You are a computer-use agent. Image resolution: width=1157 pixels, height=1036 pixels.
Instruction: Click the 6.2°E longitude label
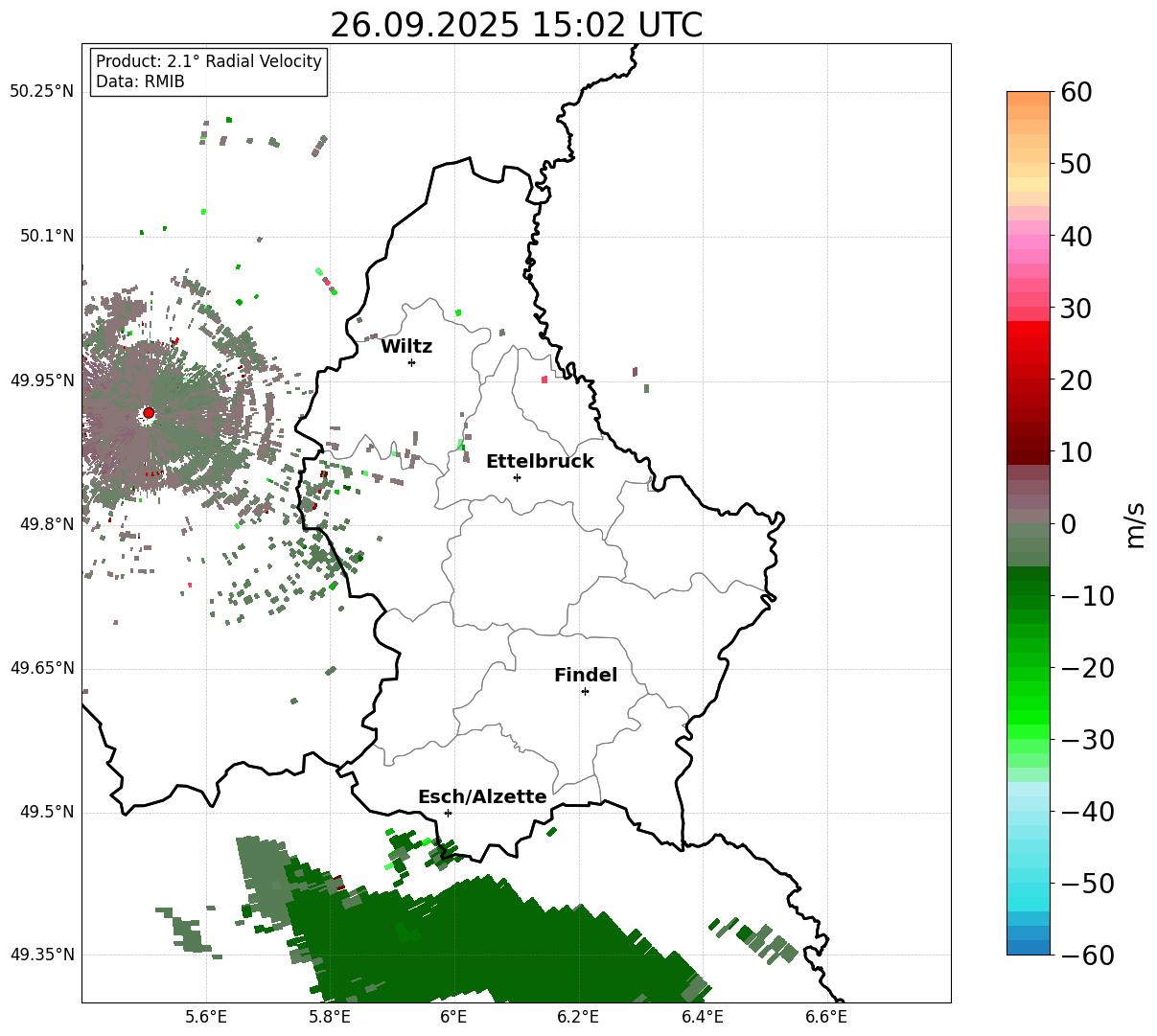(x=578, y=1017)
